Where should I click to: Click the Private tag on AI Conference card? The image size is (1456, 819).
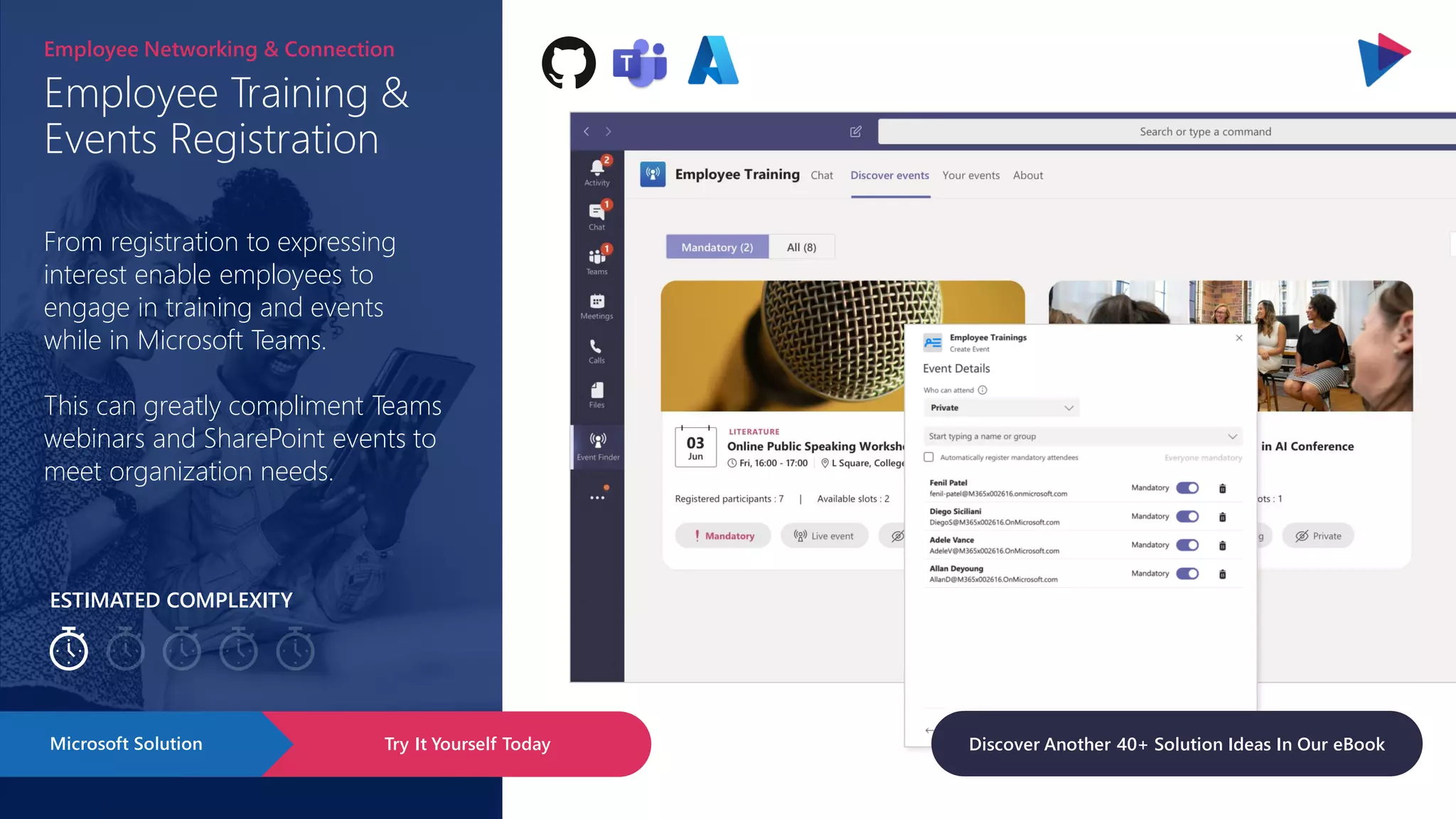[x=1319, y=535]
